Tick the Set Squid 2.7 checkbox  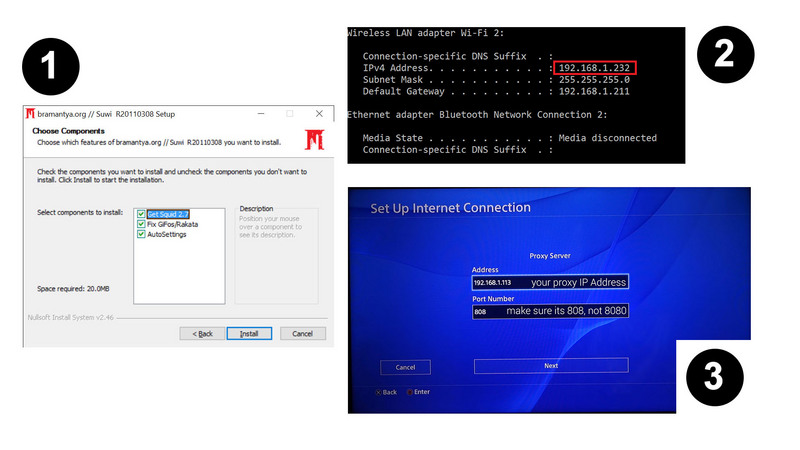(x=141, y=214)
